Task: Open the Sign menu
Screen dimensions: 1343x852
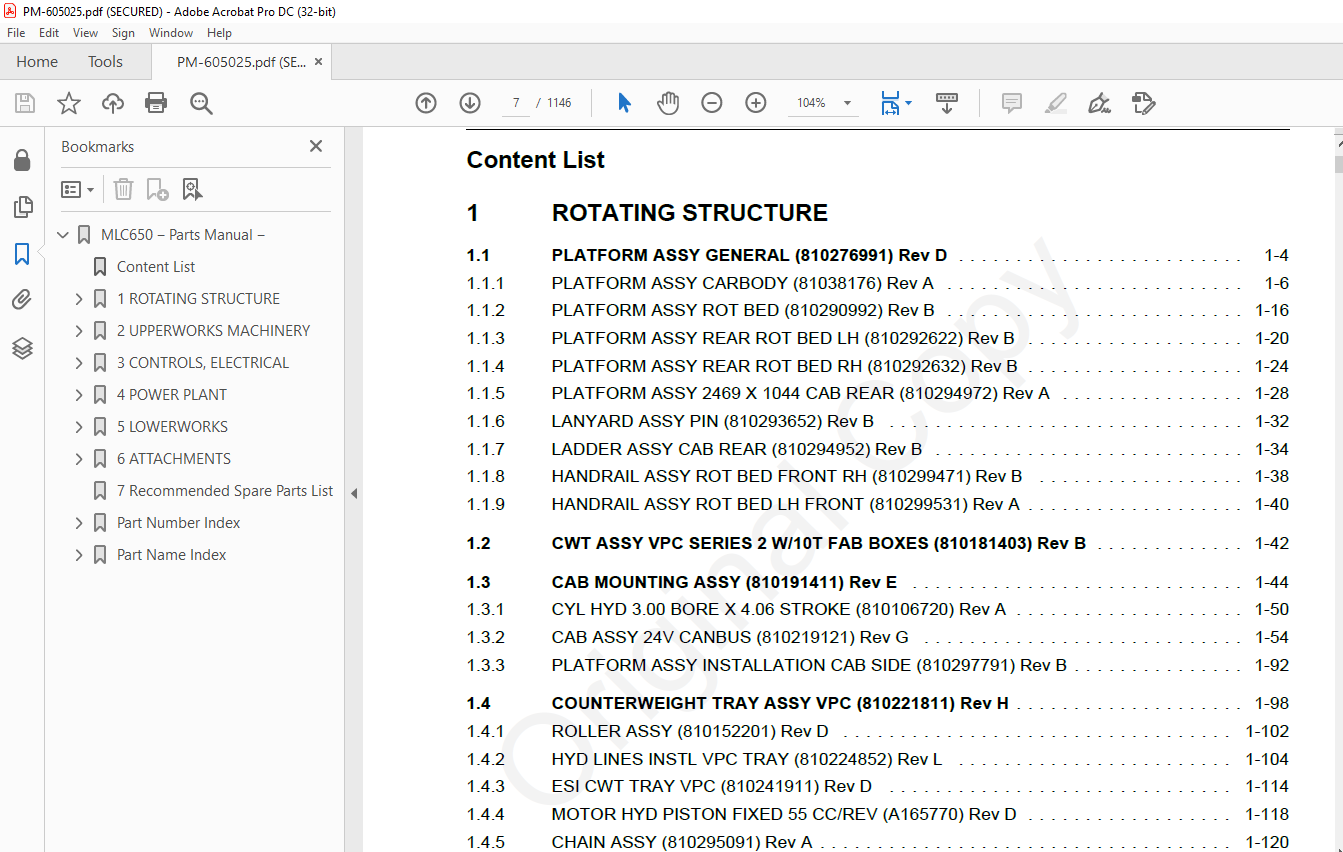Action: [x=123, y=33]
